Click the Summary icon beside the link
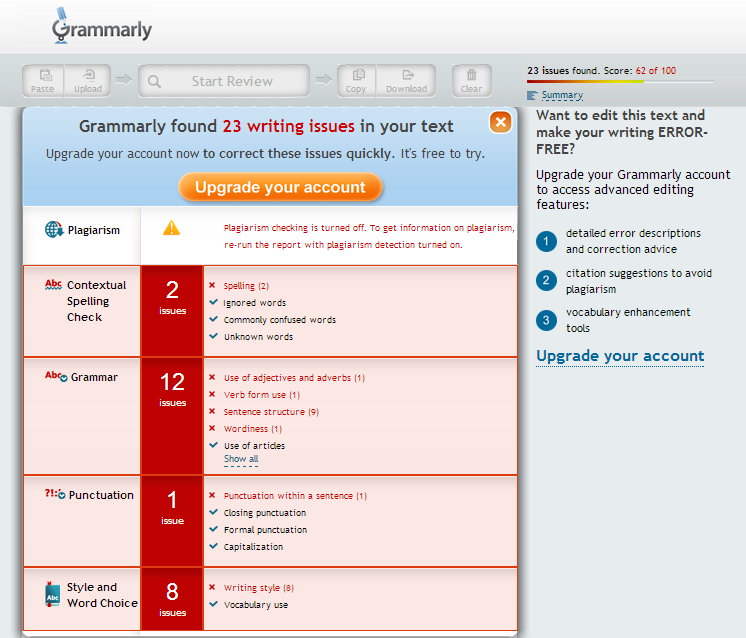746x638 pixels. pos(532,95)
